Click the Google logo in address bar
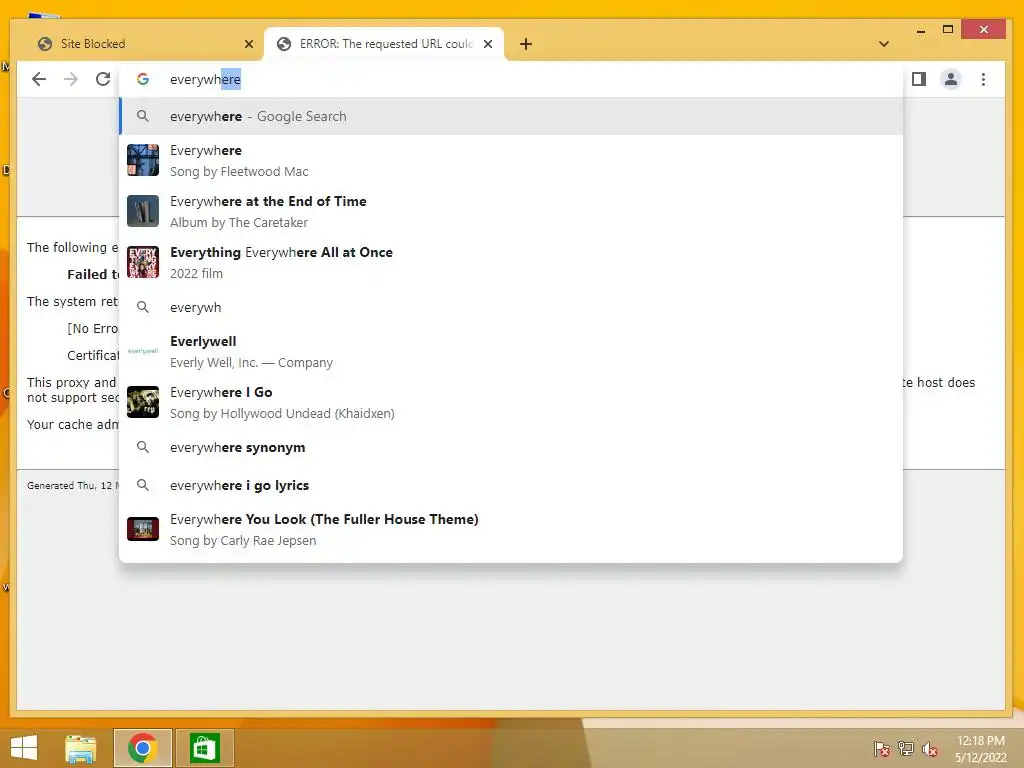 tap(143, 79)
